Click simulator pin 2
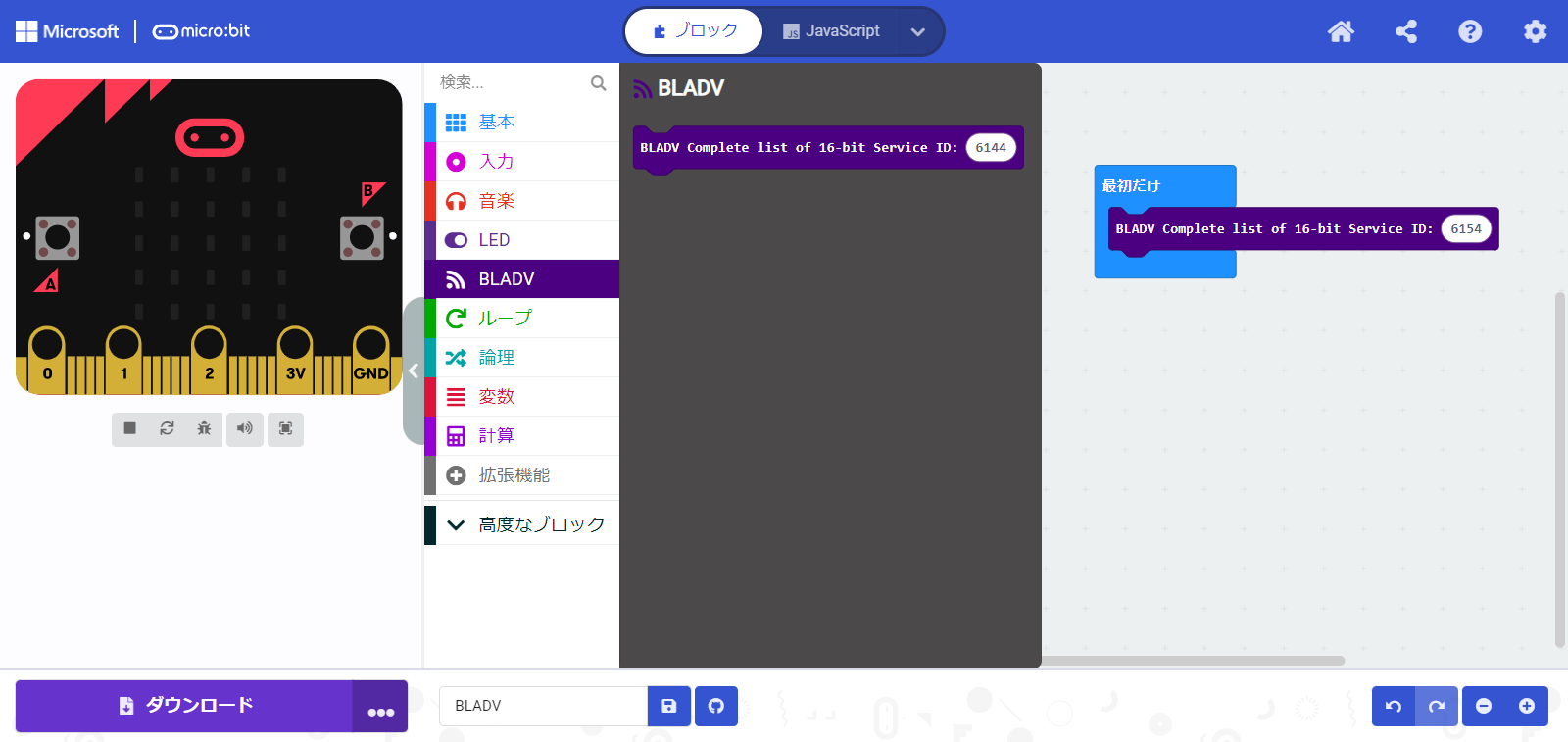 click(209, 359)
